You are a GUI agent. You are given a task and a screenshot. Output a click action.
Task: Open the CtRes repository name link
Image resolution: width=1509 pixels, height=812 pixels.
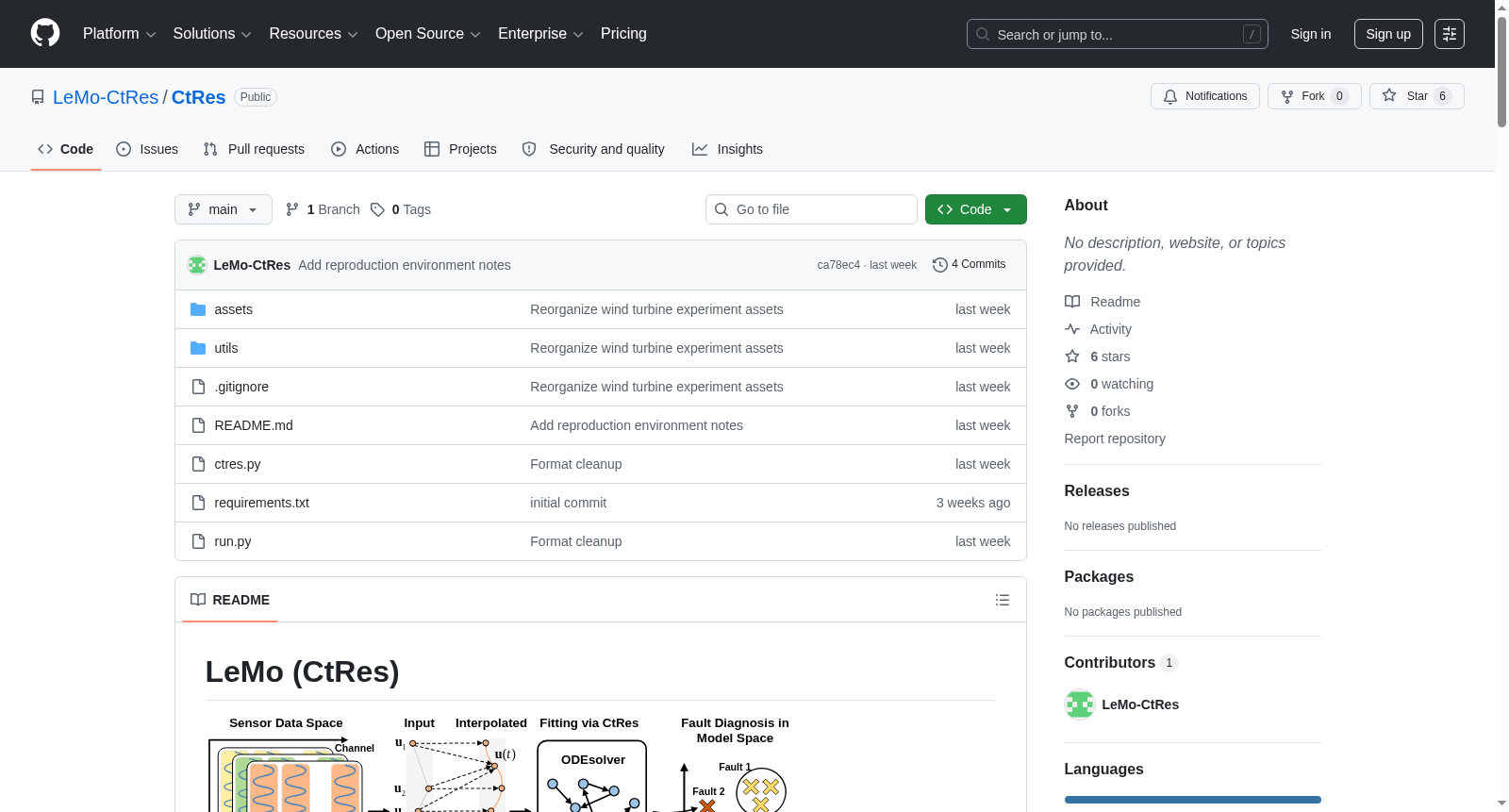pyautogui.click(x=198, y=97)
